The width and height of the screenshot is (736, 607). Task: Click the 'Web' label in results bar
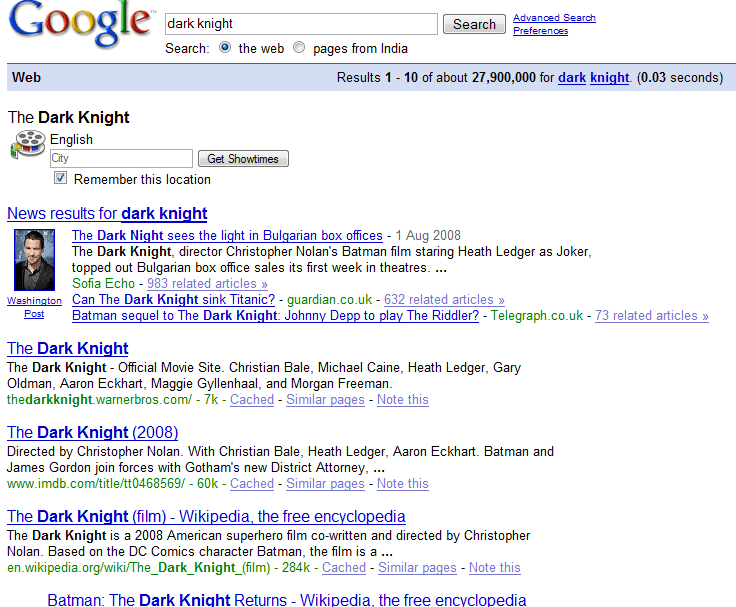pyautogui.click(x=26, y=77)
